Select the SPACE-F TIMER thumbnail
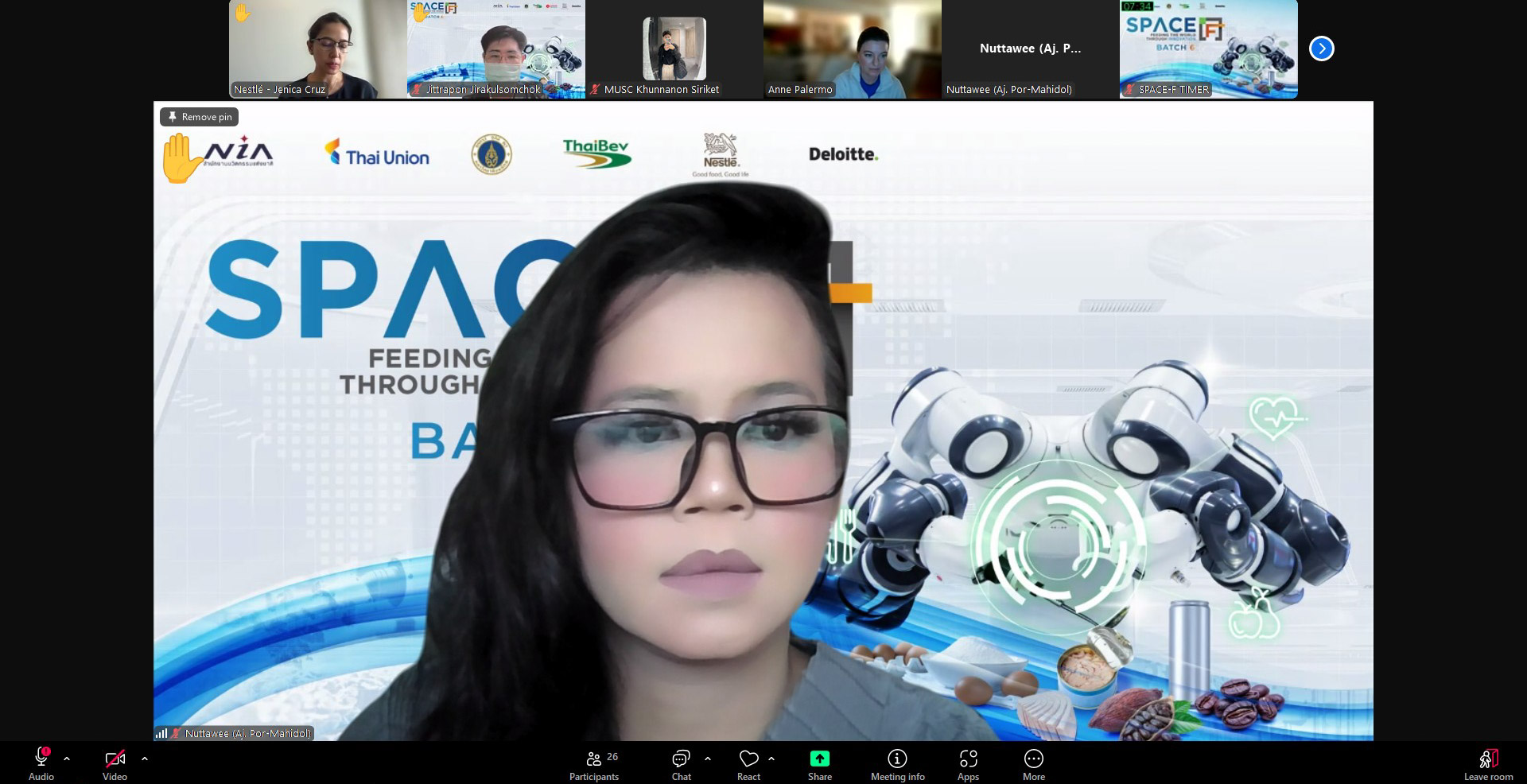The width and height of the screenshot is (1527, 784). (1208, 49)
